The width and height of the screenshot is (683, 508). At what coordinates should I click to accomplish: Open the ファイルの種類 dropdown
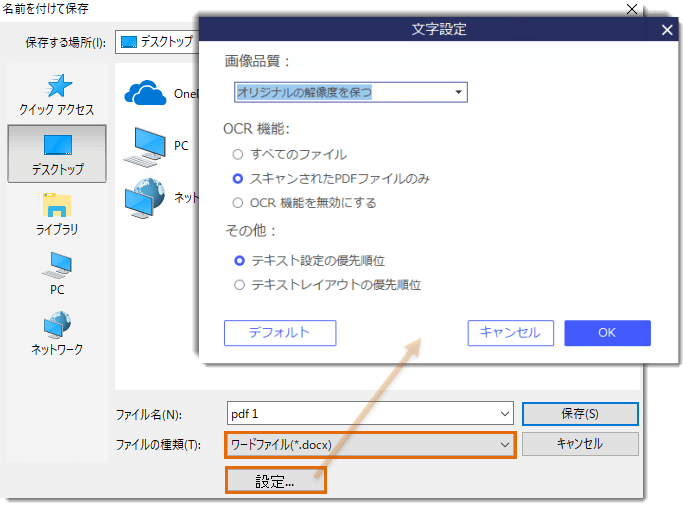pyautogui.click(x=505, y=444)
